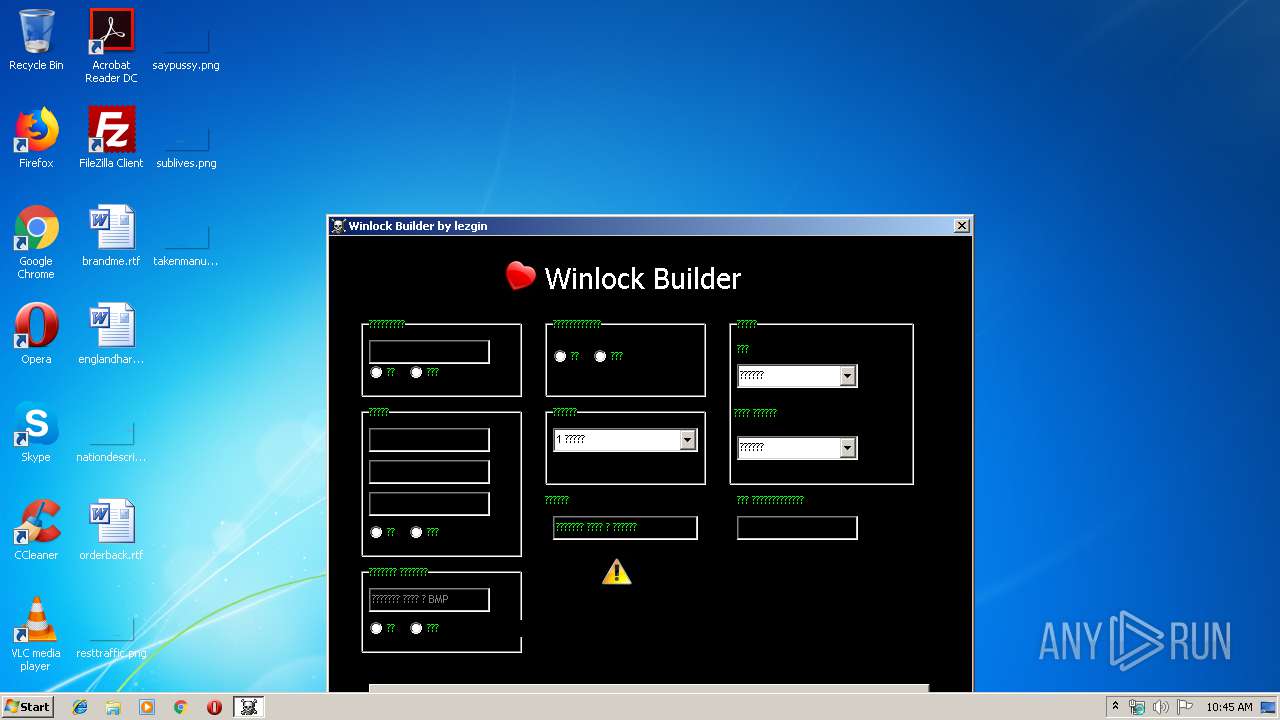
Task: Expand the upper dropdown in the right group
Action: point(847,376)
